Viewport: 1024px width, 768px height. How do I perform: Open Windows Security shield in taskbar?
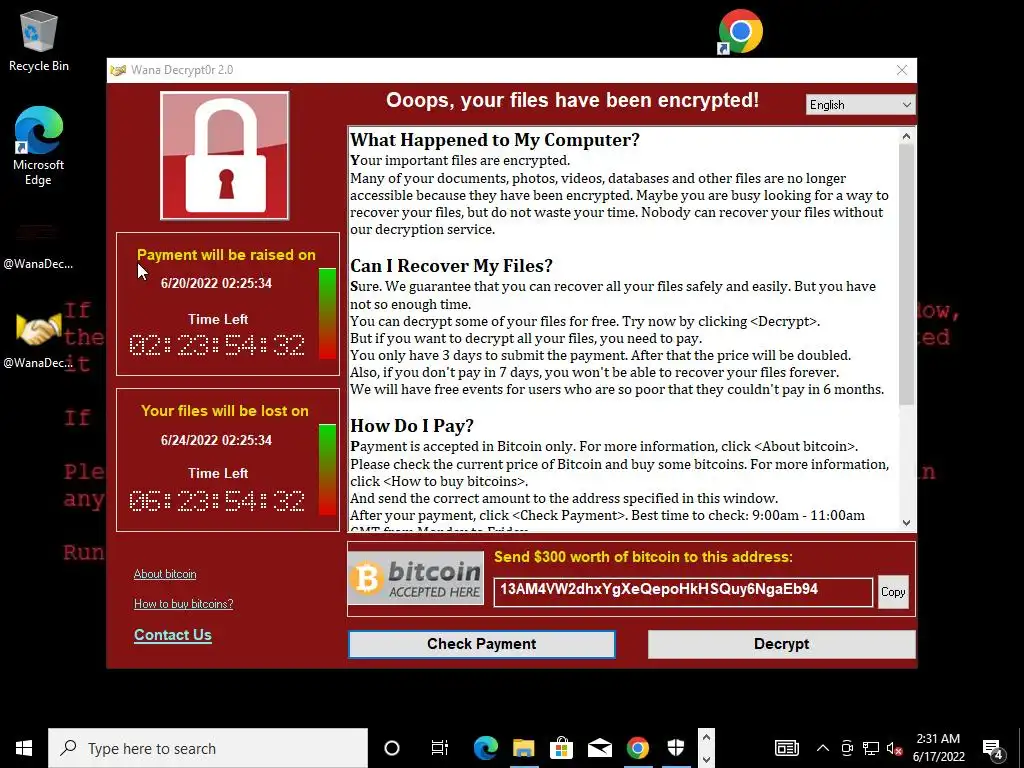[x=676, y=748]
